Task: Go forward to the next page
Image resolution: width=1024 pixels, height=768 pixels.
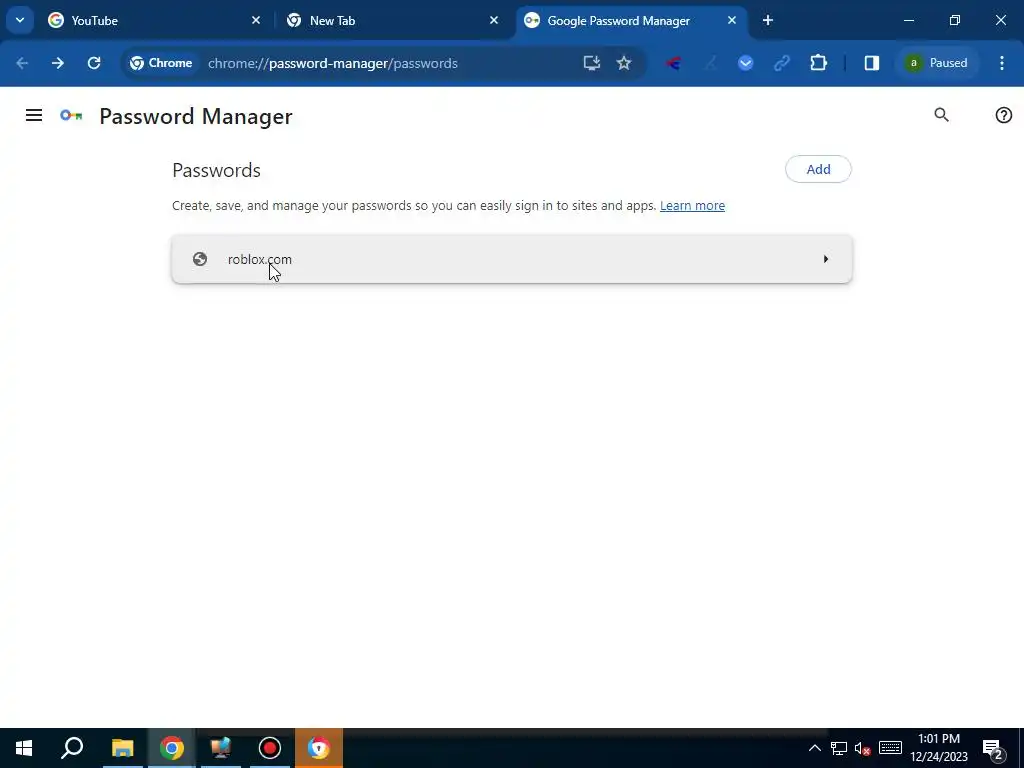Action: [58, 63]
